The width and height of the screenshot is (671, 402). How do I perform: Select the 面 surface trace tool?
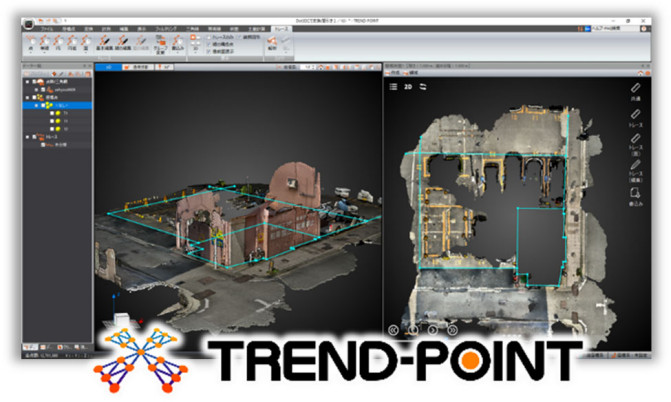[86, 43]
